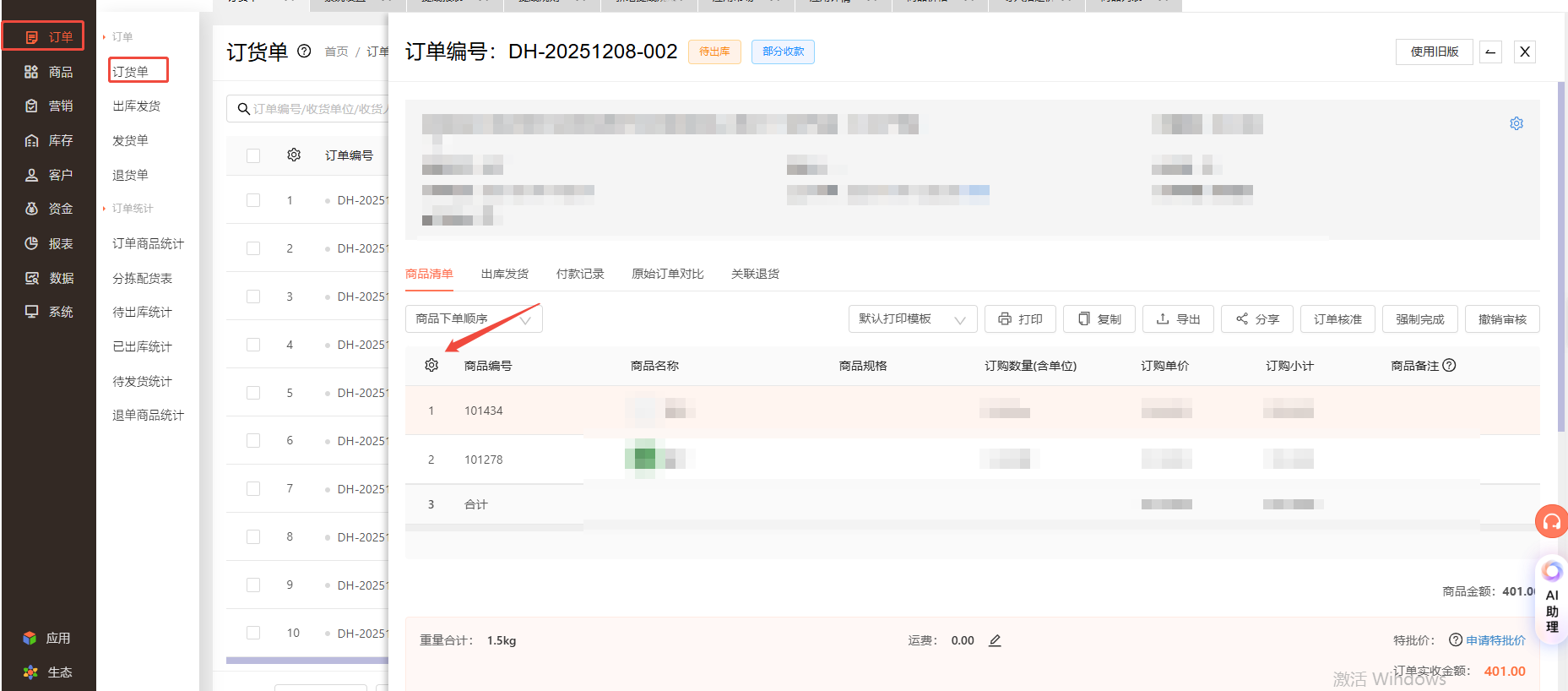The height and width of the screenshot is (691, 1568).
Task: Open 订单商品统计 in the submenu
Action: tap(148, 243)
